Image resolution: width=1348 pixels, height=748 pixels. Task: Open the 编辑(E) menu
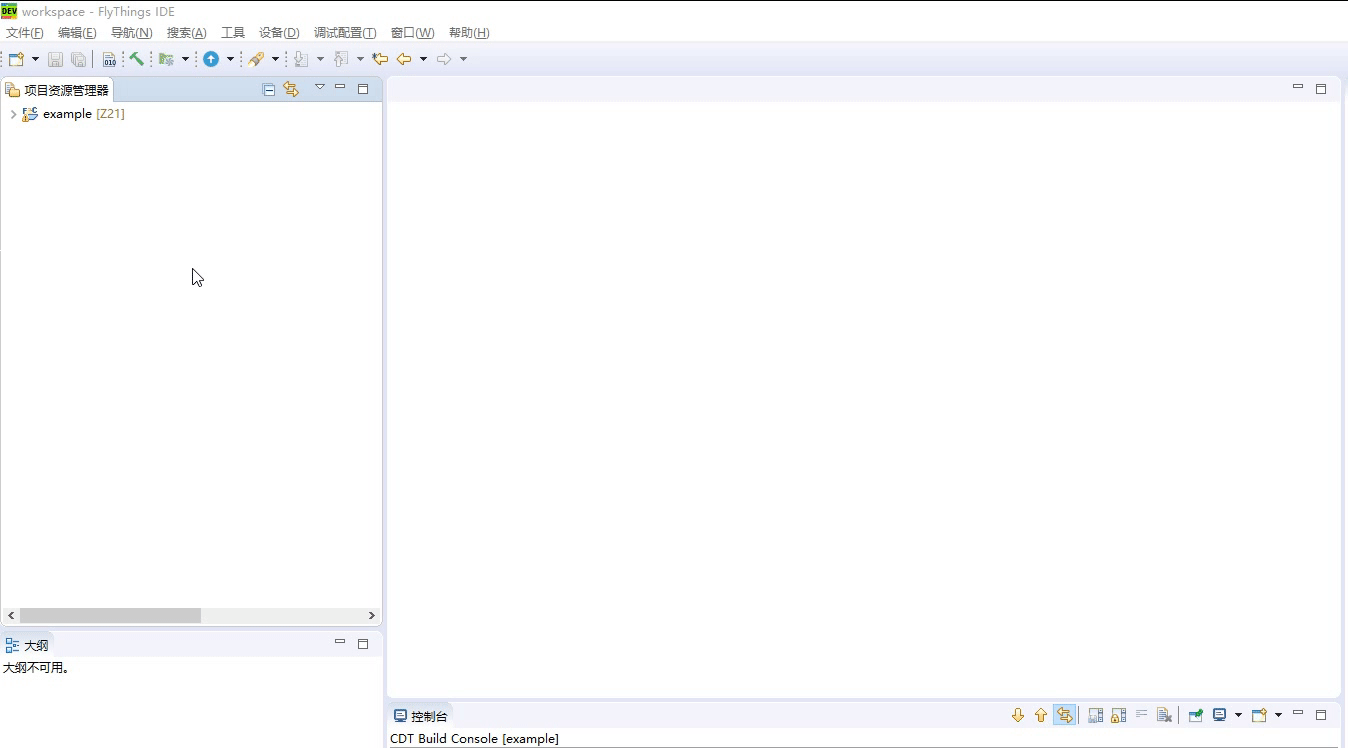(77, 33)
